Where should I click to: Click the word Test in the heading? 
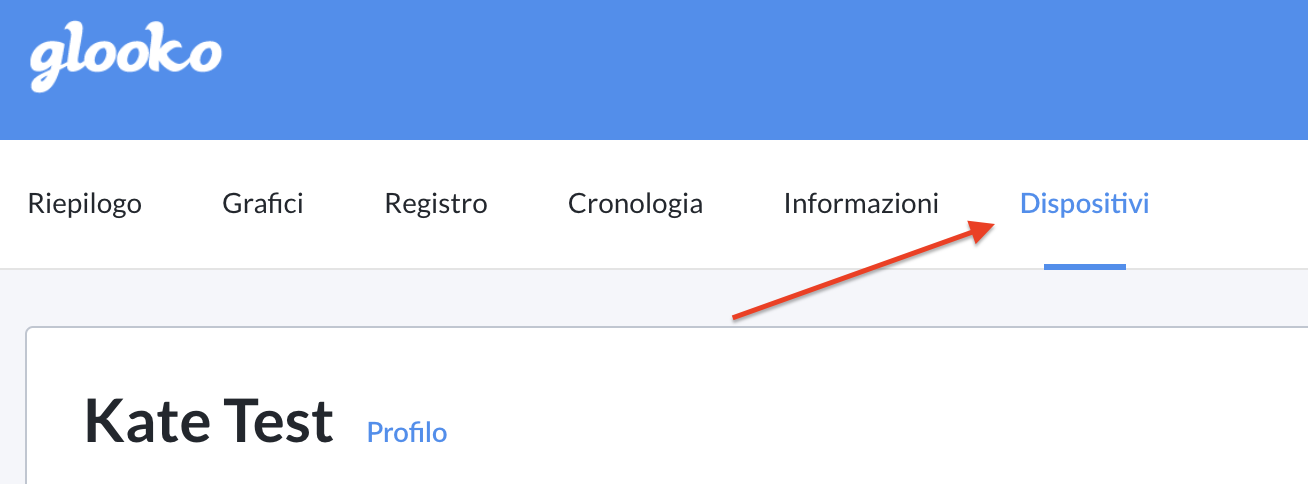click(282, 422)
